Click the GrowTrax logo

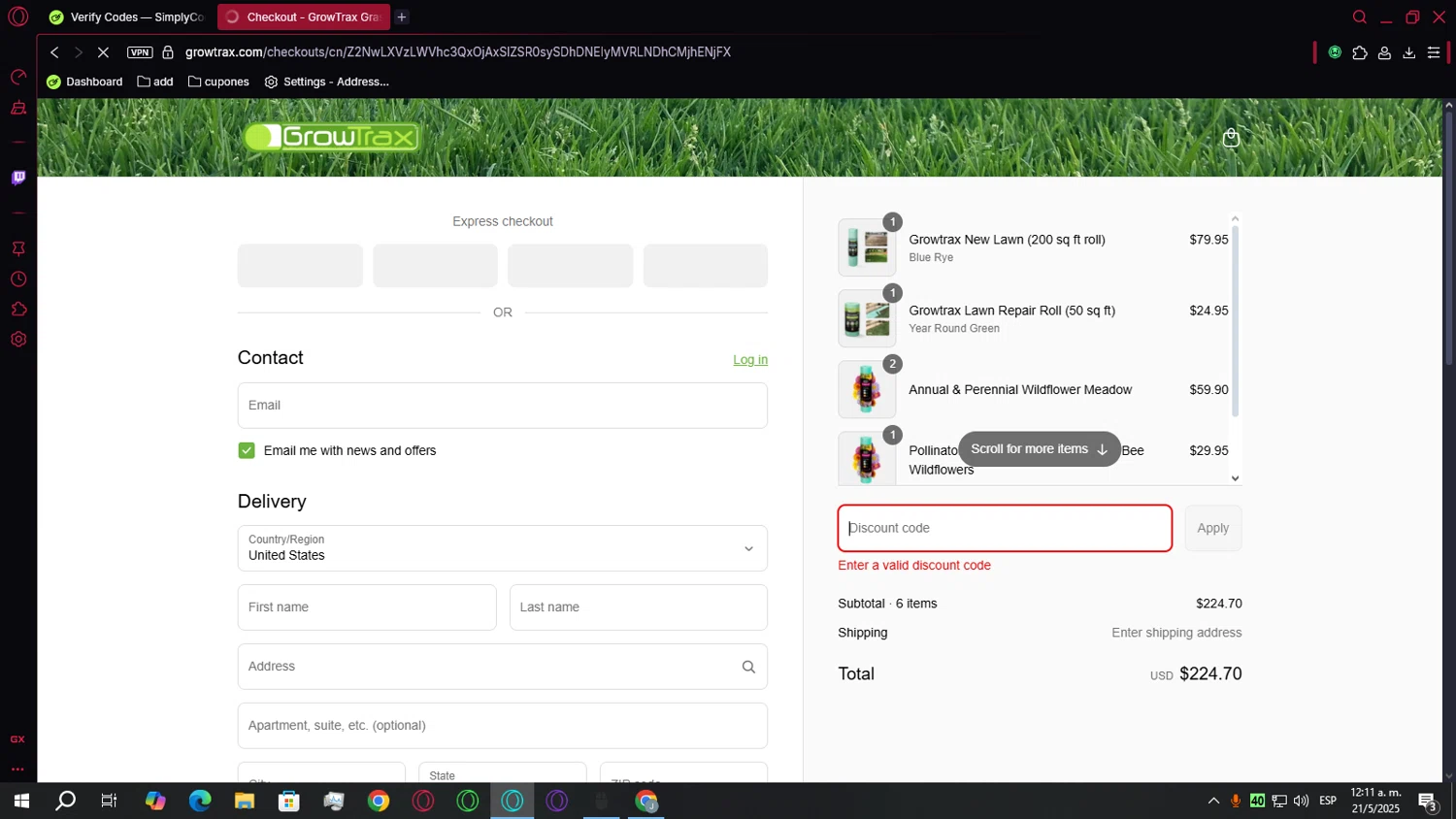pos(332,137)
